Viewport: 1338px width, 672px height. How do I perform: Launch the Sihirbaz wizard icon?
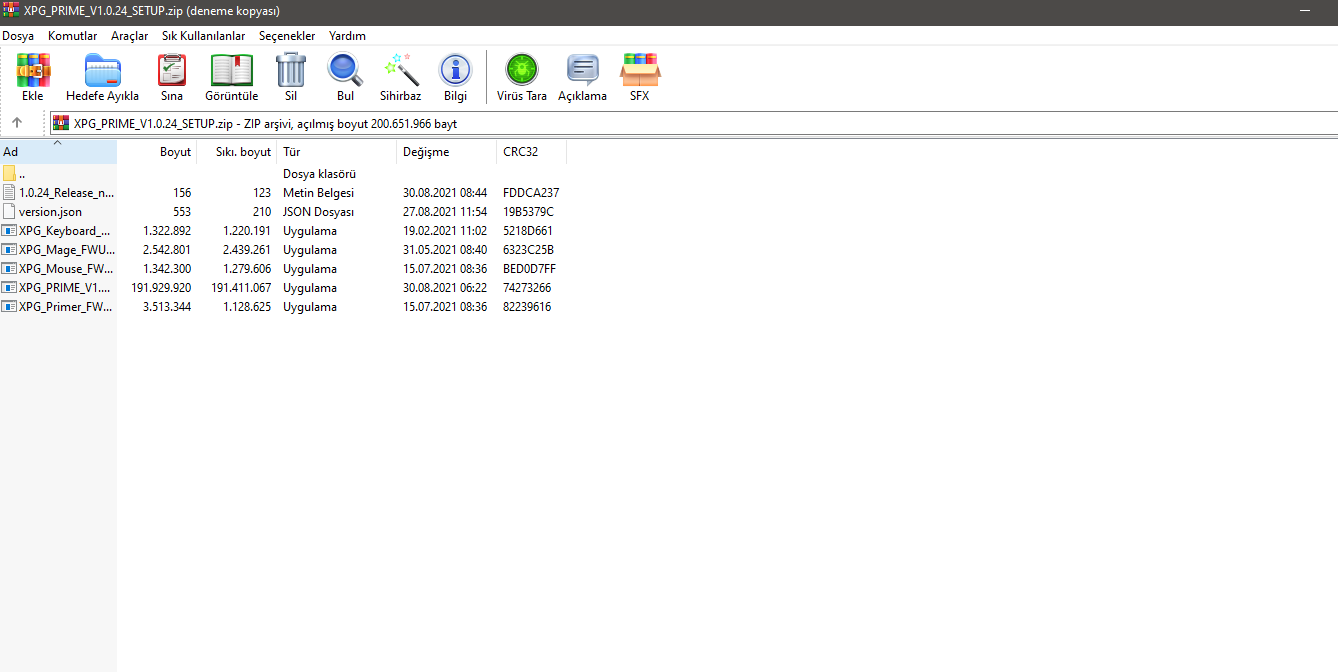(400, 71)
